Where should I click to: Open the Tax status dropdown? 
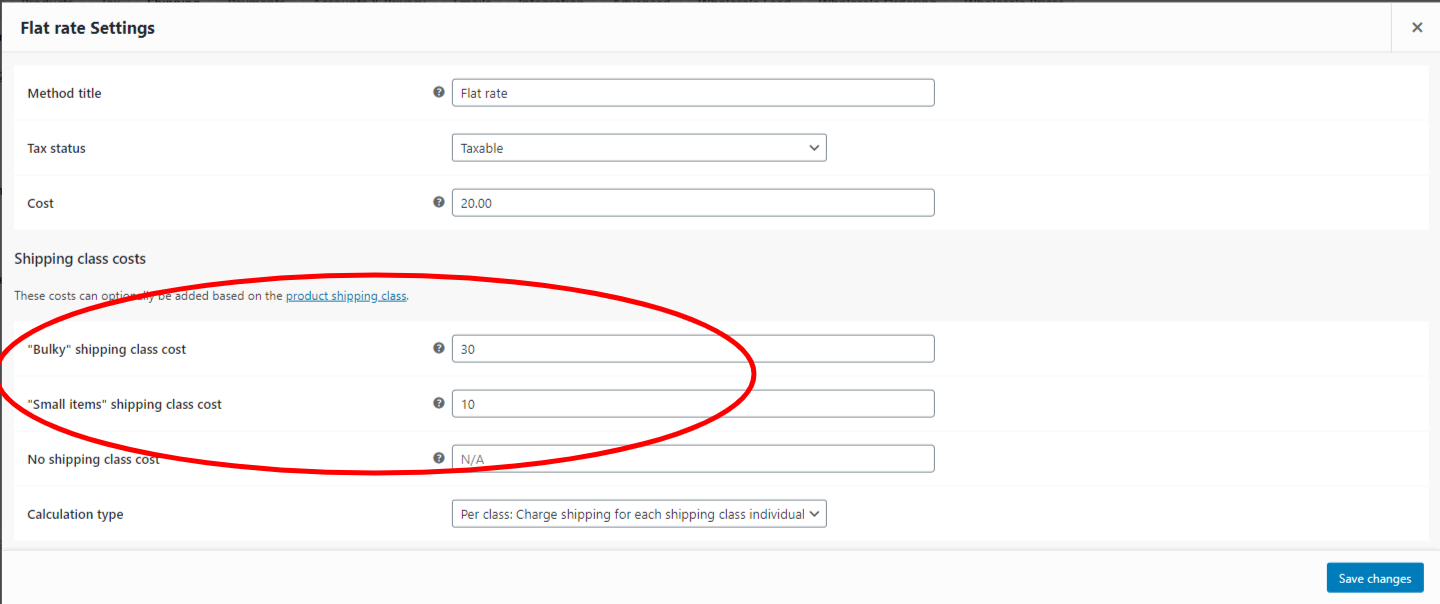[639, 148]
